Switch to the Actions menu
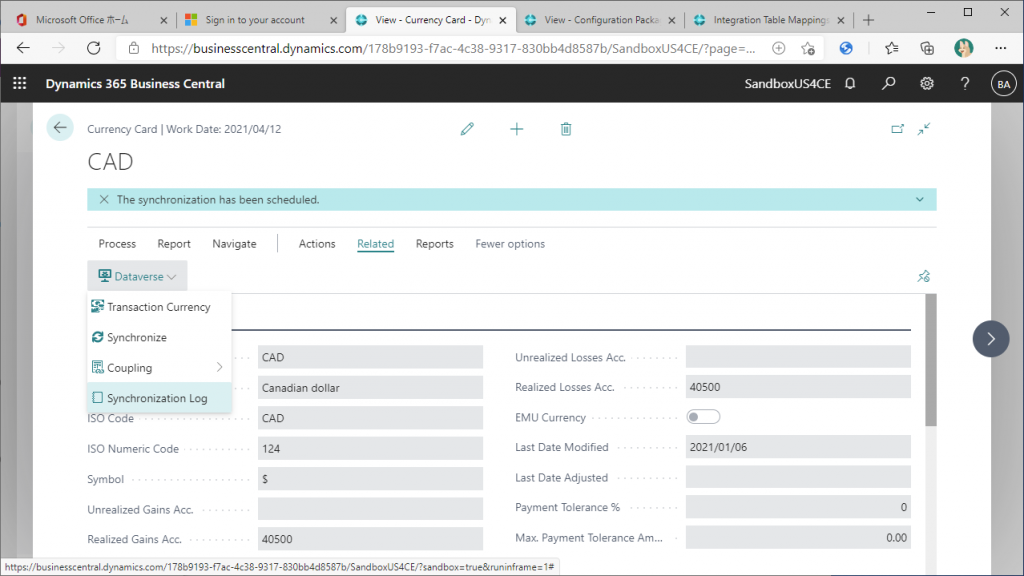Screen dimensions: 1024x576 pos(317,244)
